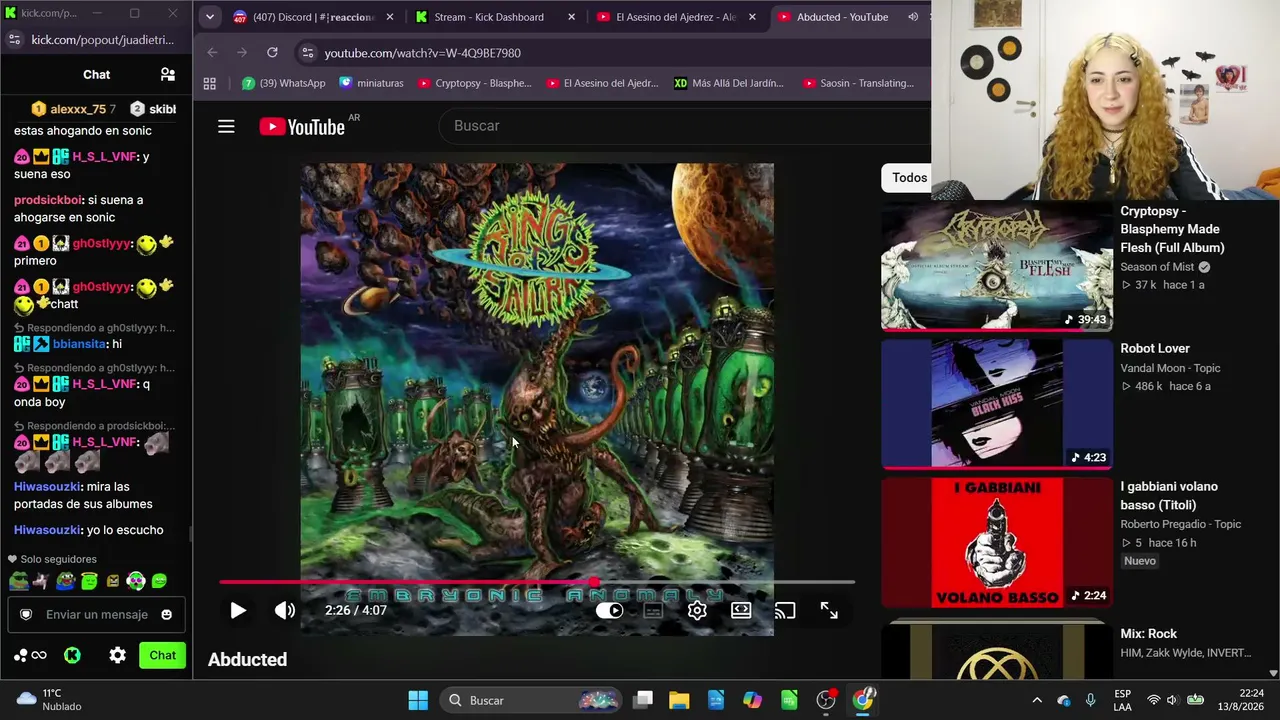Open site info for the kick.com popout
The width and height of the screenshot is (1280, 720).
(x=14, y=40)
